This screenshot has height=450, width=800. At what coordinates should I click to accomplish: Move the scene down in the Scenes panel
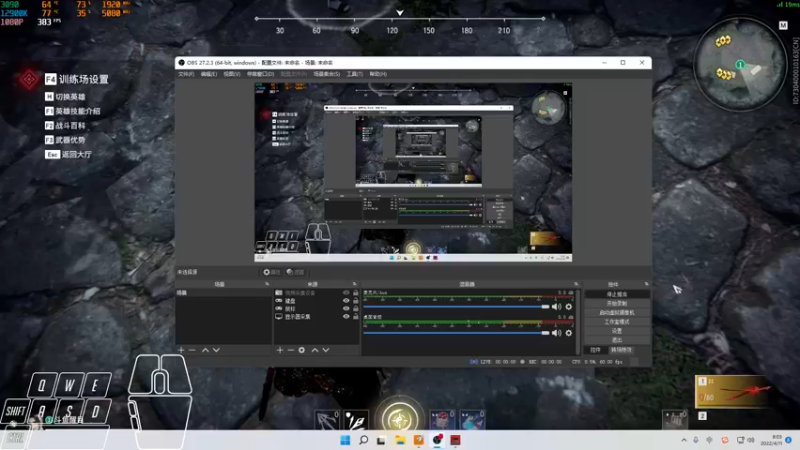pos(216,350)
